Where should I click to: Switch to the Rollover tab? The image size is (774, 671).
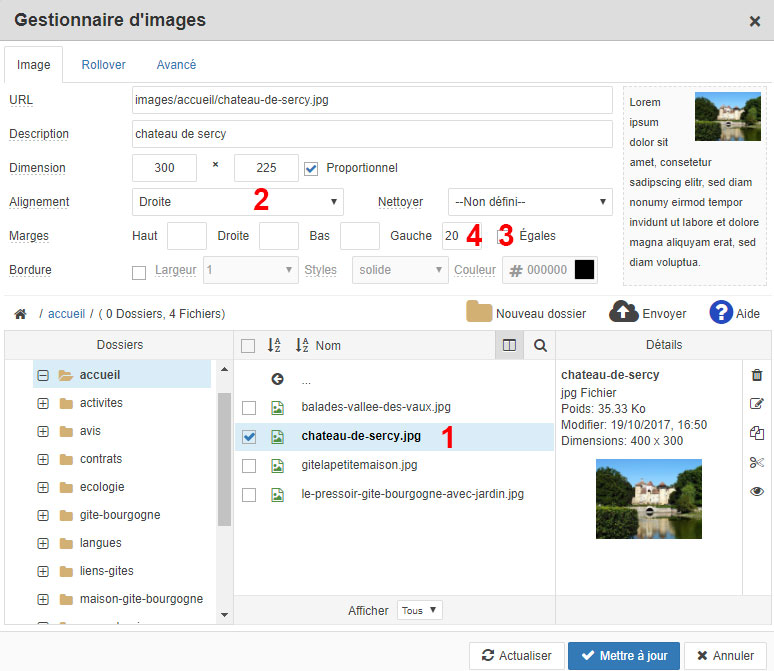coord(103,65)
